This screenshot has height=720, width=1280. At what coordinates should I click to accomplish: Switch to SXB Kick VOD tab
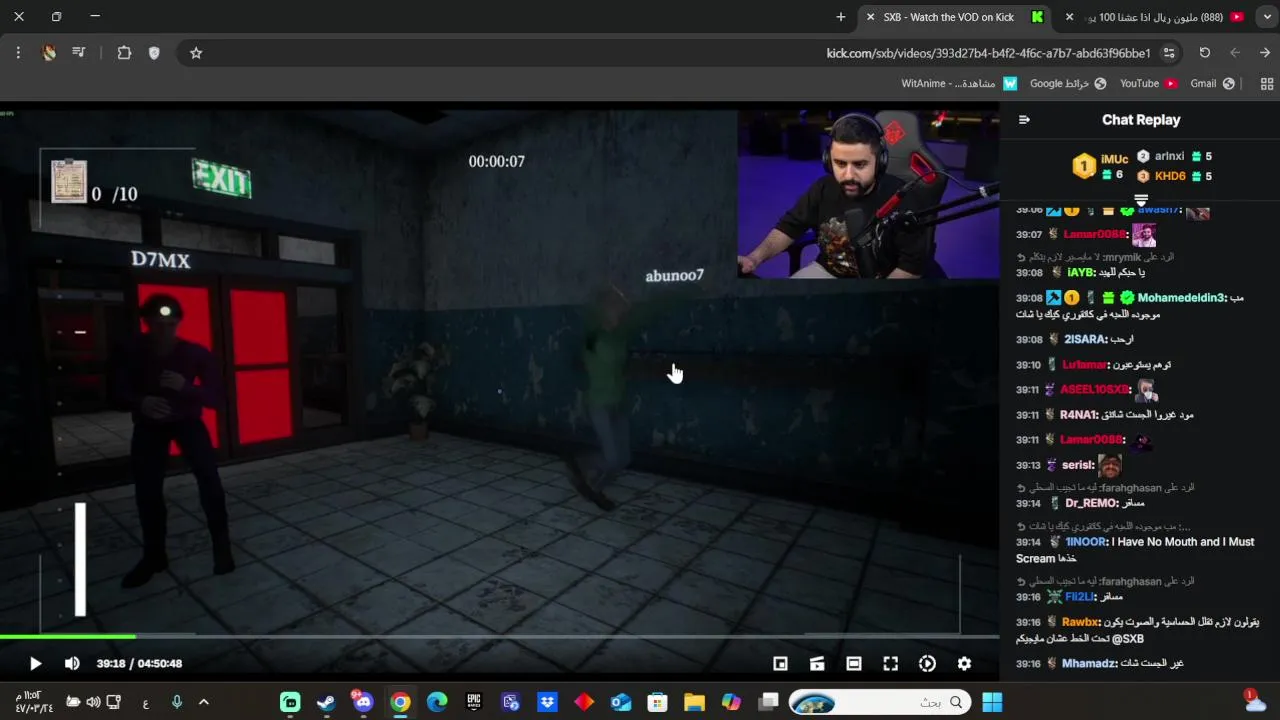coord(955,17)
